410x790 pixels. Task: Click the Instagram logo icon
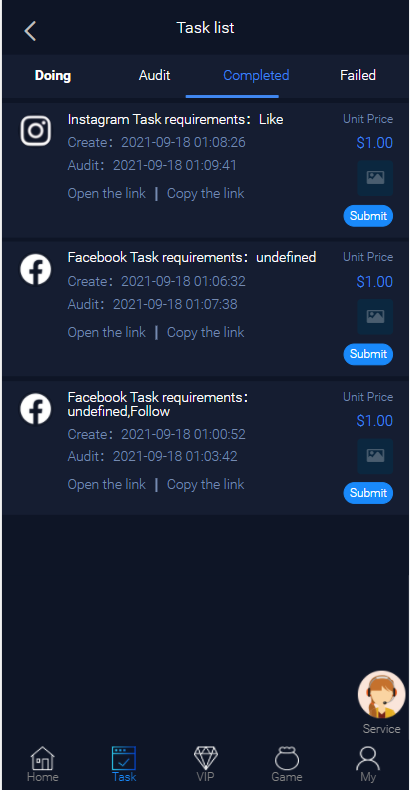[36, 131]
